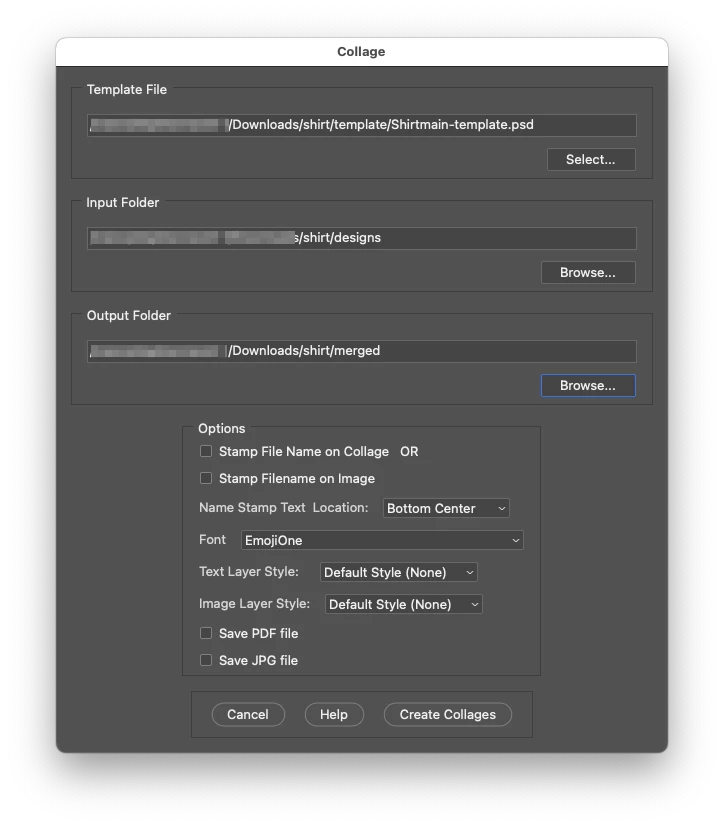The height and width of the screenshot is (827, 724).
Task: Click the Stamp Filename on Image label
Action: coord(297,478)
